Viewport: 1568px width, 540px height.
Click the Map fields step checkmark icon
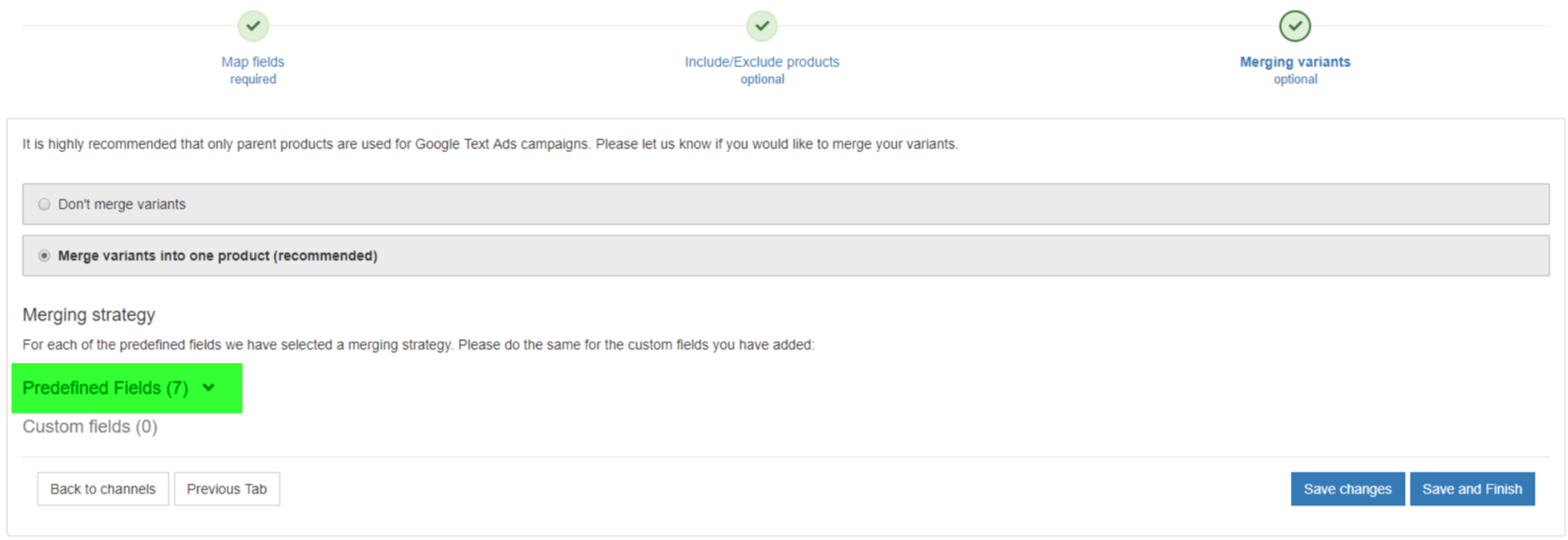tap(253, 26)
